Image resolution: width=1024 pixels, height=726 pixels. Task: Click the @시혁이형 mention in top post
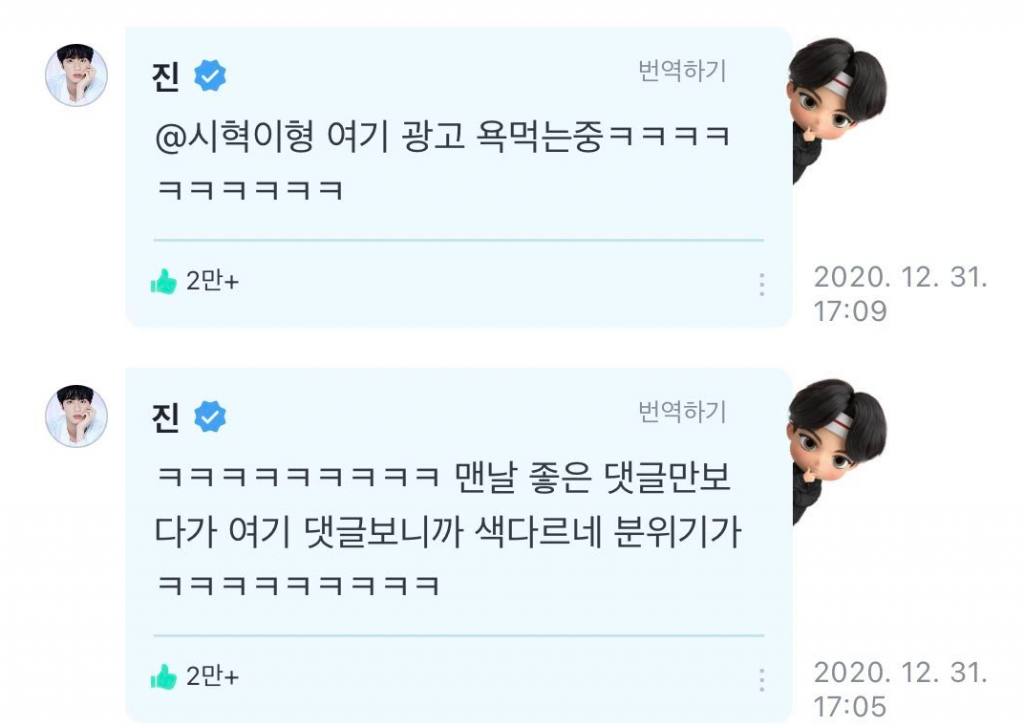tap(234, 136)
